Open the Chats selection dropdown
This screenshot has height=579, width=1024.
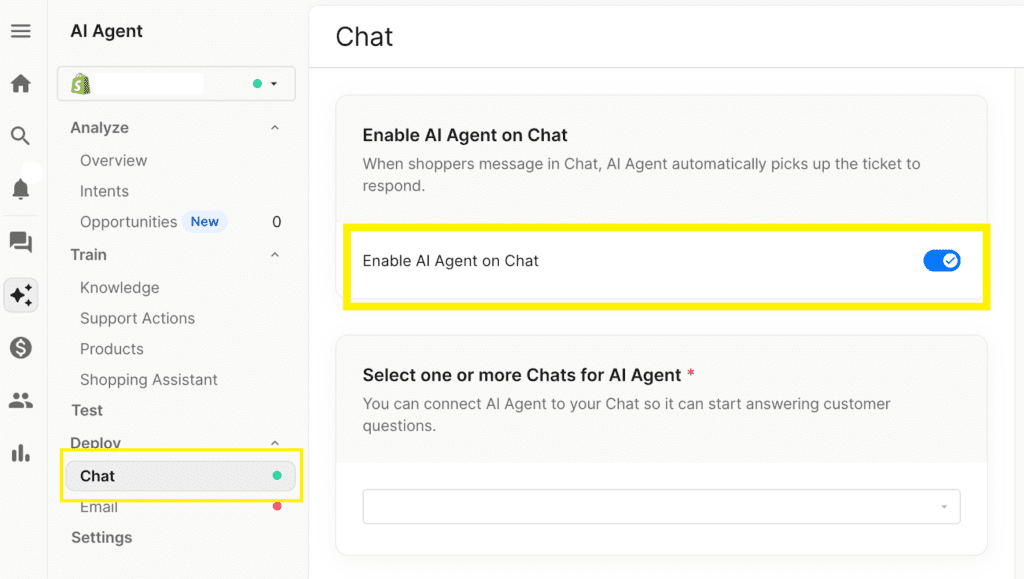pyautogui.click(x=660, y=507)
